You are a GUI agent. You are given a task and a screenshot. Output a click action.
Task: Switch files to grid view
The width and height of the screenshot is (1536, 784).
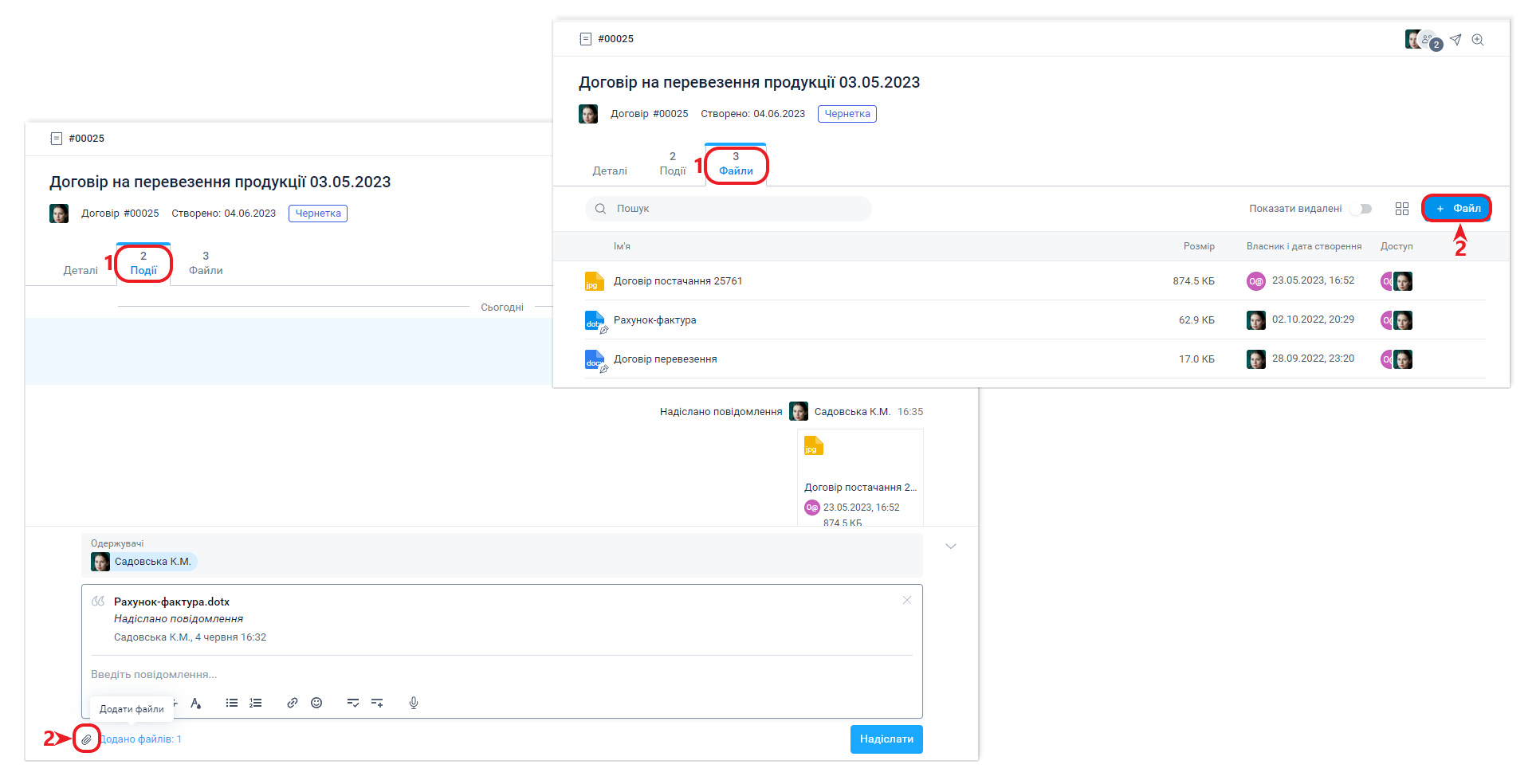click(x=1402, y=209)
